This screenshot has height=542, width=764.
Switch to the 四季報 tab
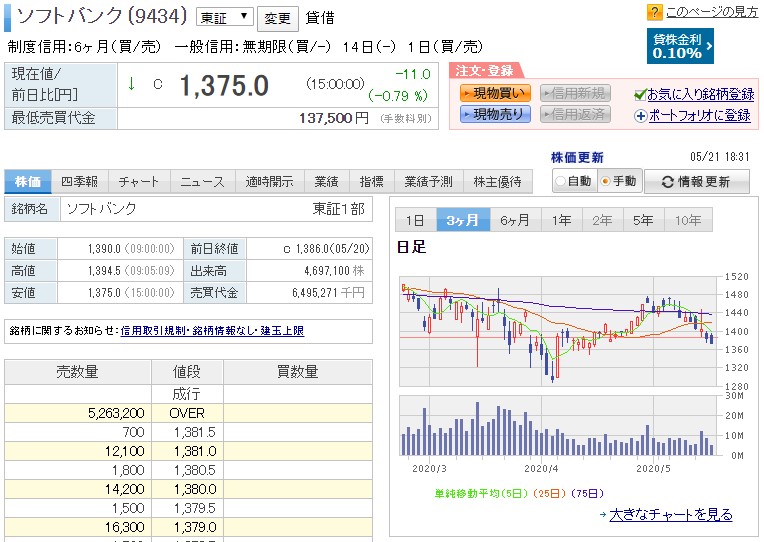(x=79, y=182)
